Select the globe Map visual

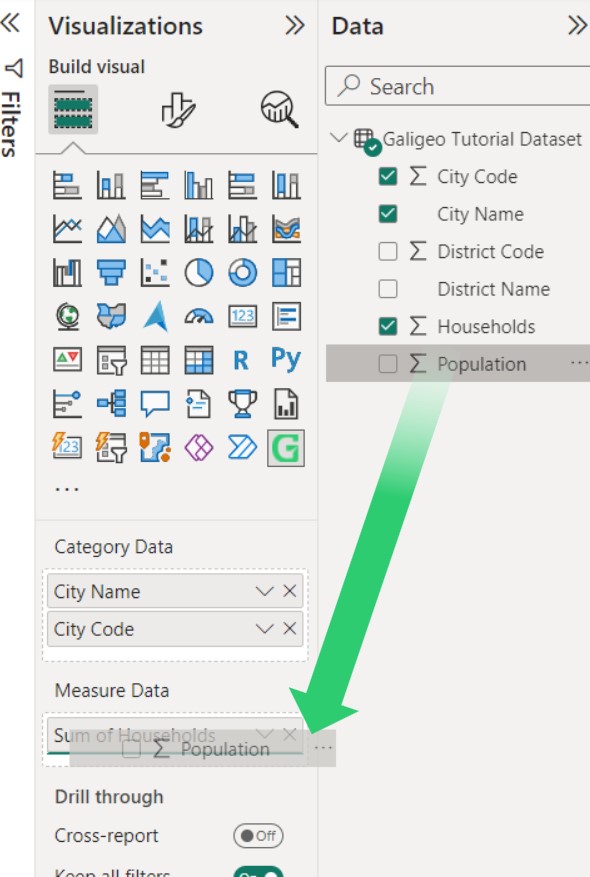pyautogui.click(x=67, y=316)
